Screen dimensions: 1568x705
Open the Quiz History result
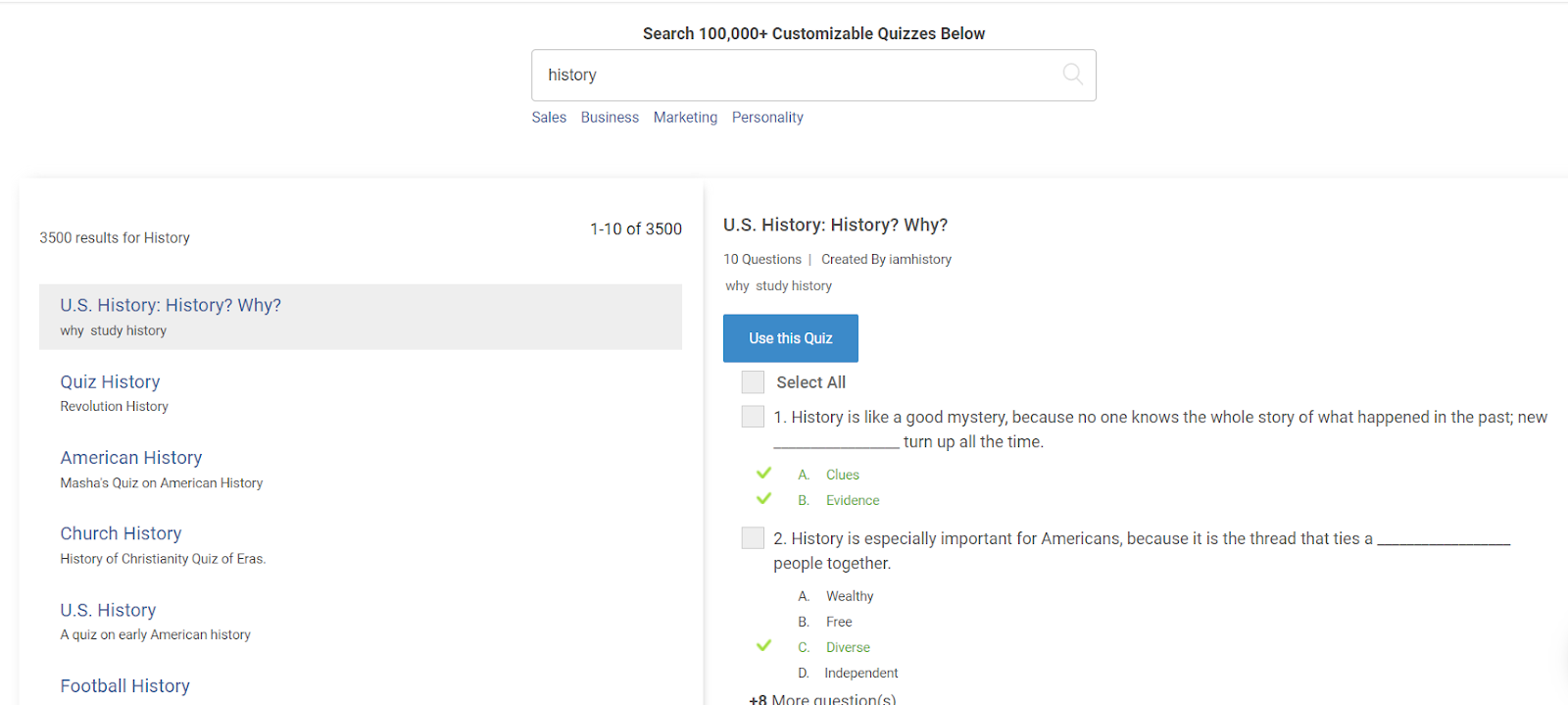coord(110,382)
